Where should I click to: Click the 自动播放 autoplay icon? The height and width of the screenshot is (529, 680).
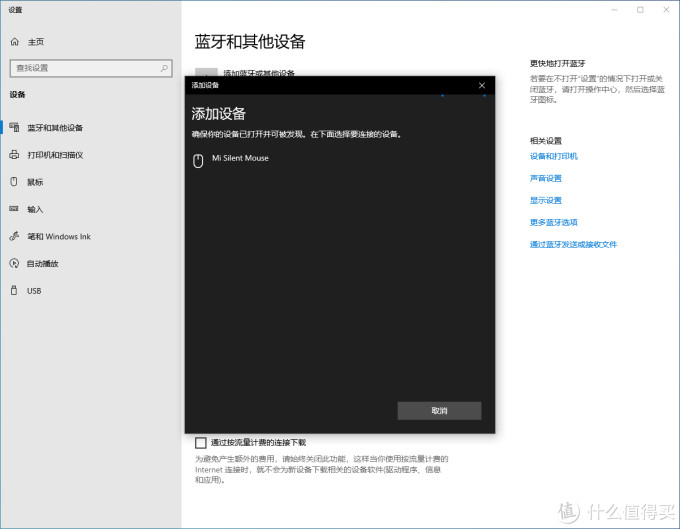pyautogui.click(x=14, y=263)
